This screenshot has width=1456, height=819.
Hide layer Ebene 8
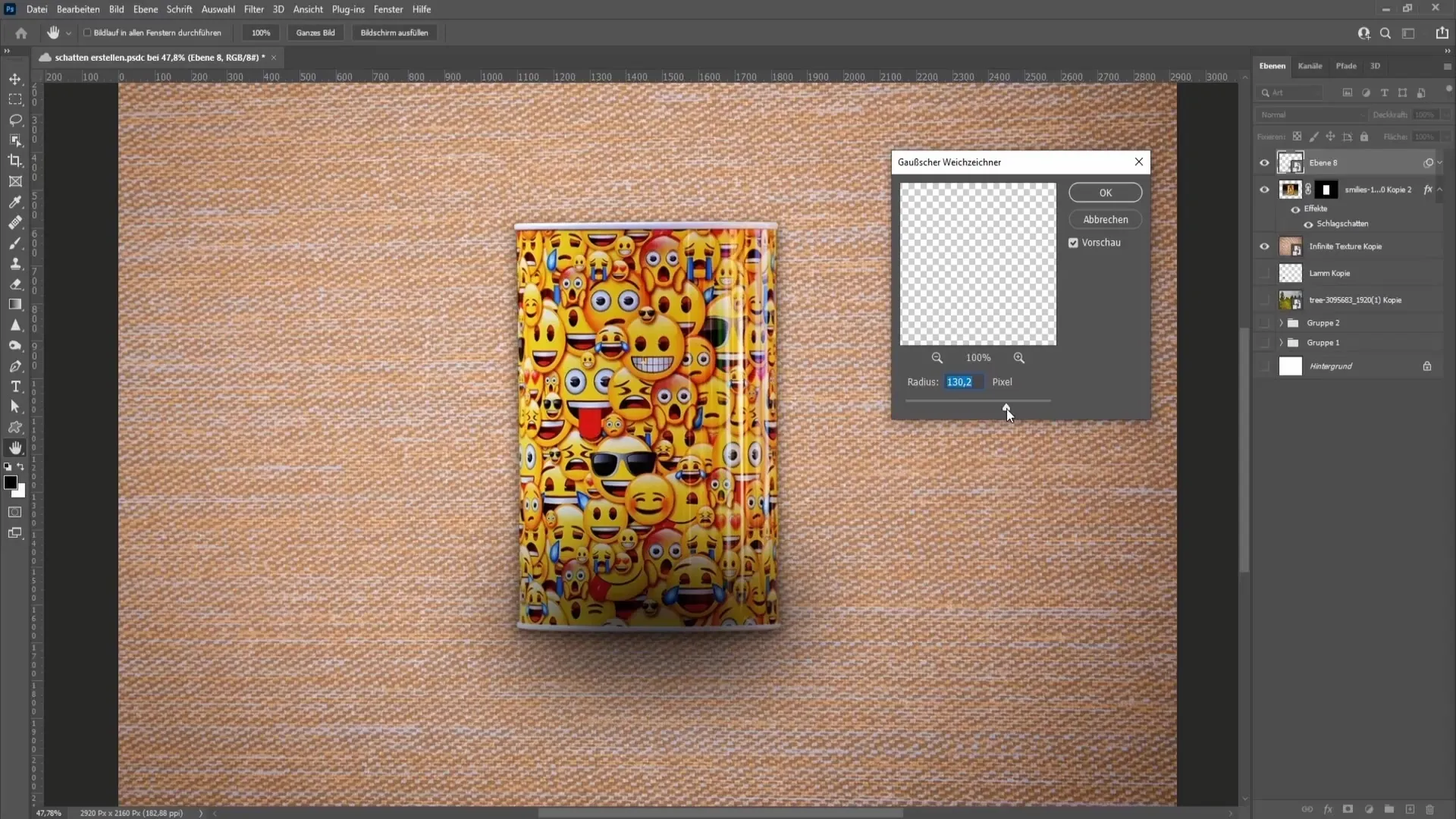[x=1264, y=162]
